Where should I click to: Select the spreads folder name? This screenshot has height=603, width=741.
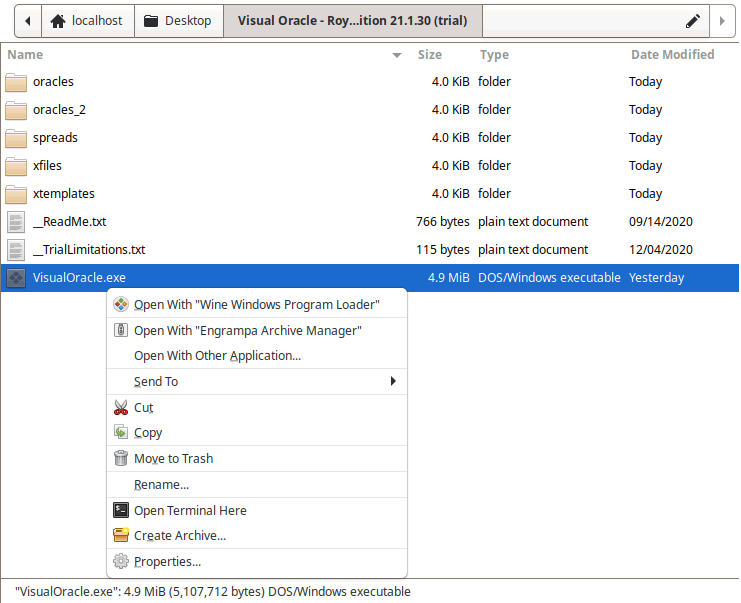pos(55,138)
